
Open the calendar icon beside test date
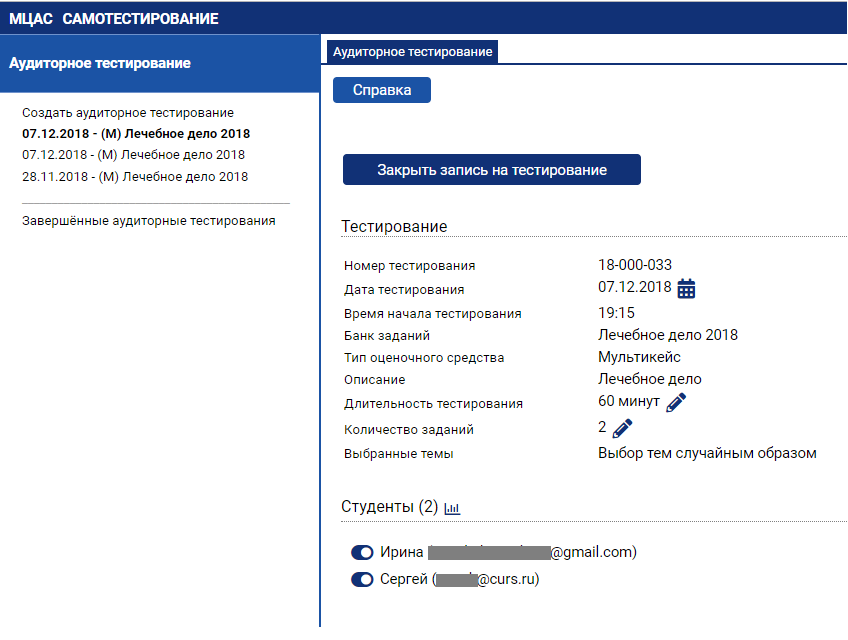pyautogui.click(x=686, y=289)
